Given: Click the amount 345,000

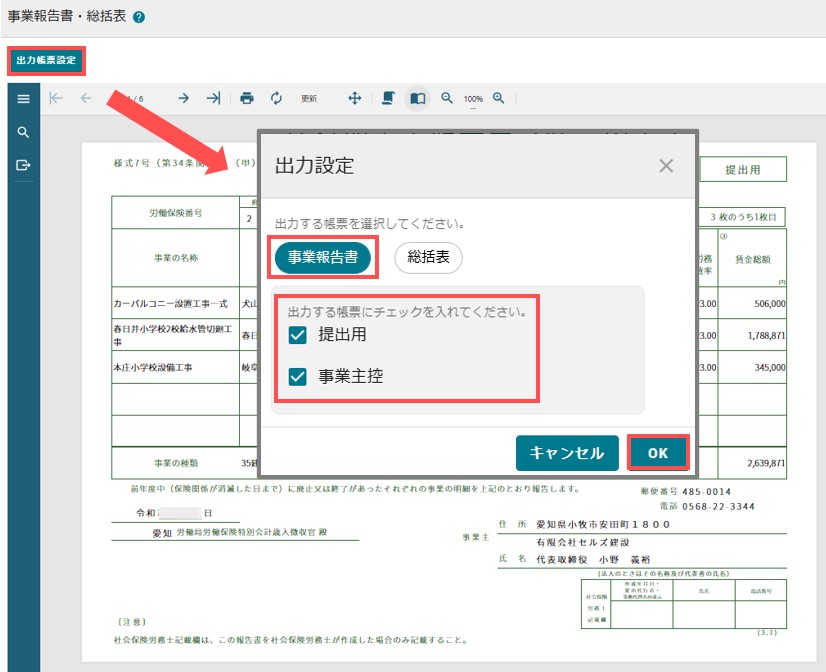Looking at the screenshot, I should pyautogui.click(x=770, y=368).
